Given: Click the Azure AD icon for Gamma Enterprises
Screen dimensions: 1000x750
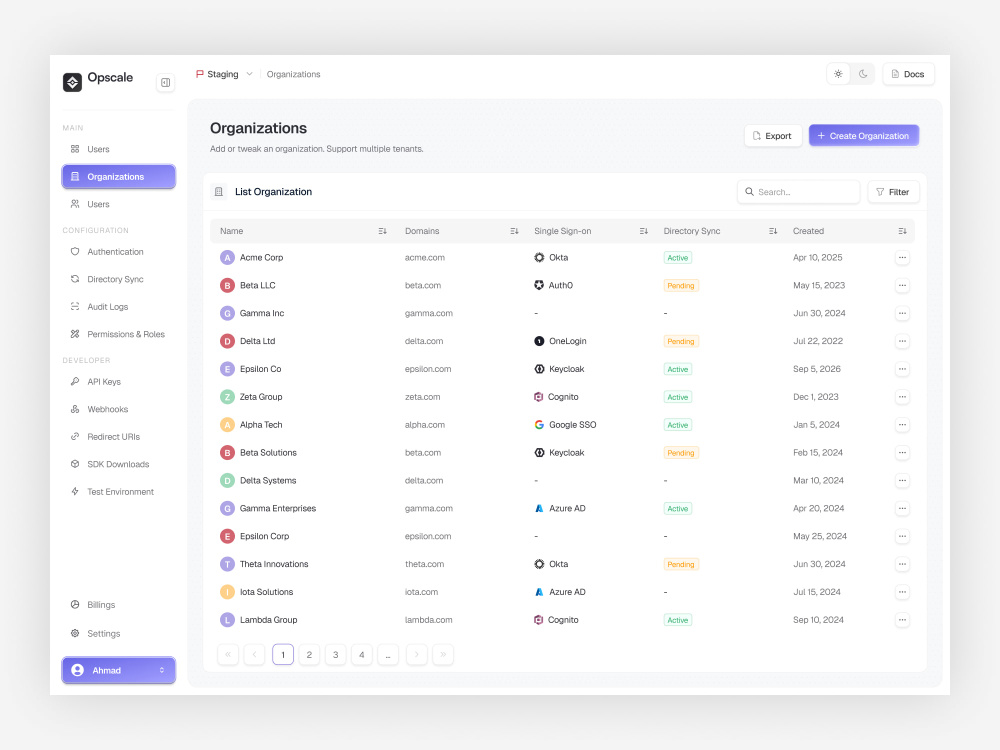Looking at the screenshot, I should [x=539, y=508].
